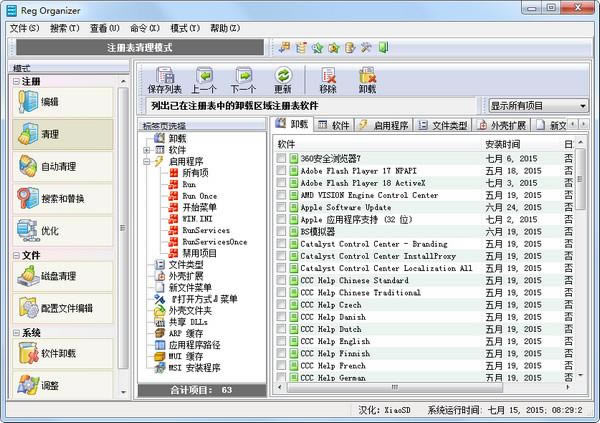The image size is (600, 423).
Task: Check the BS模拟器 checkbox
Action: [281, 231]
